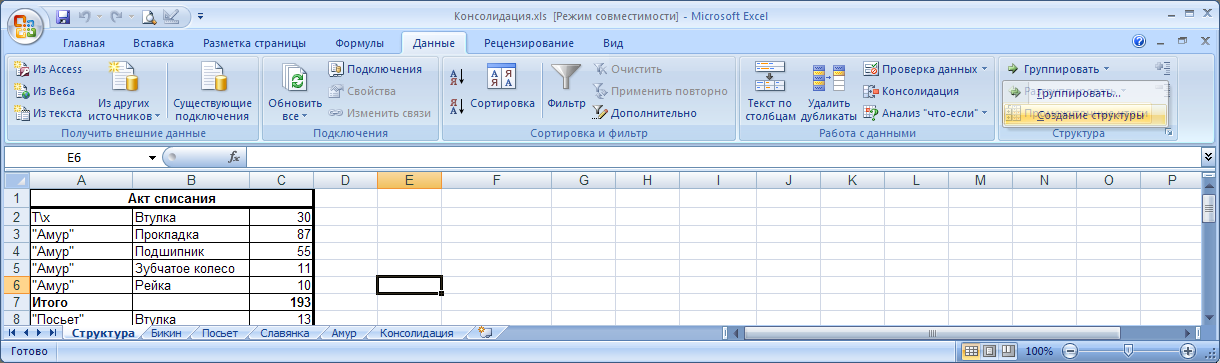
Task: Open the Формулы tab
Action: [360, 43]
